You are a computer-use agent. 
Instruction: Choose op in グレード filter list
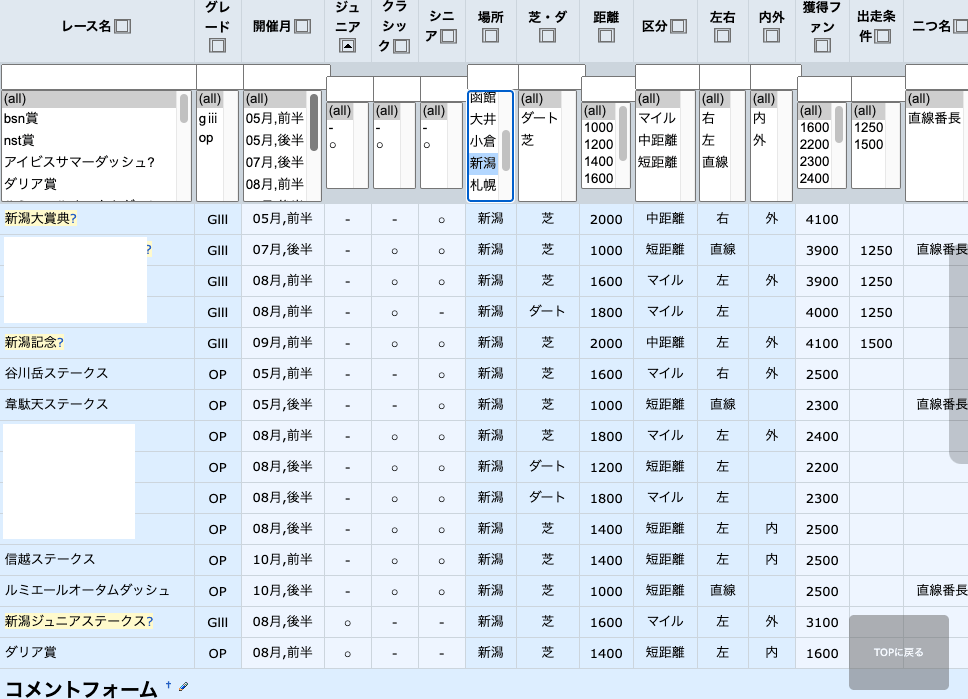pyautogui.click(x=206, y=139)
